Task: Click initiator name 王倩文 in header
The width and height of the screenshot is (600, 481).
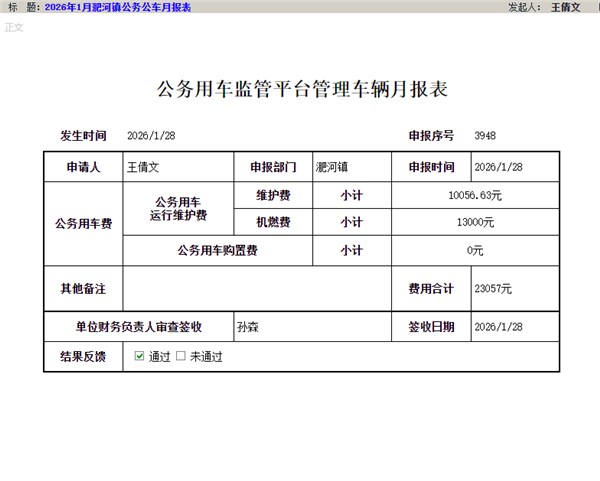Action: (565, 7)
